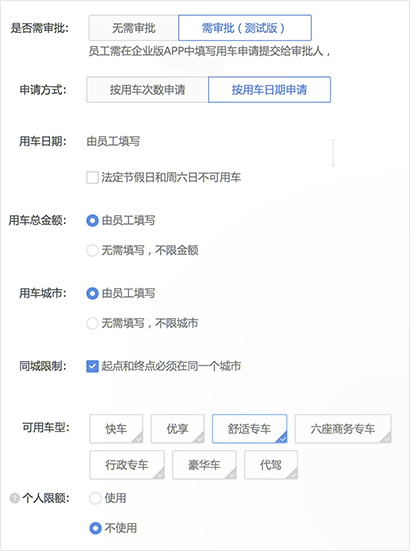
Task: Uncheck 起点和终点必须在同一个城市
Action: pos(92,367)
